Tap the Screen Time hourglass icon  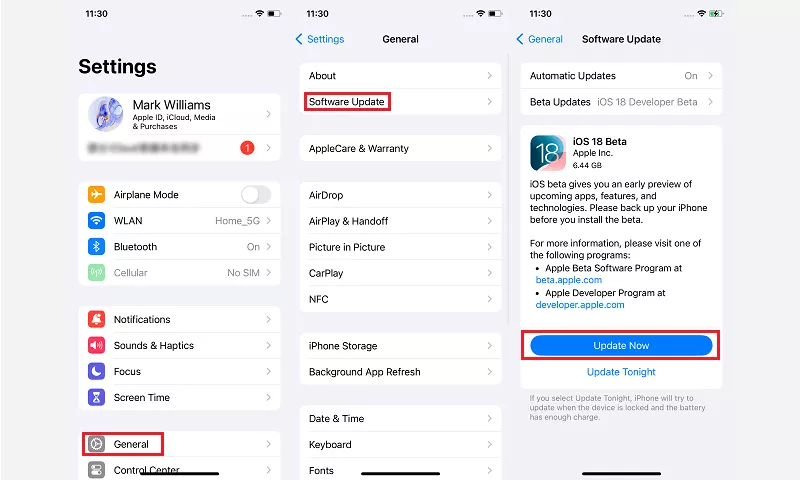pyautogui.click(x=96, y=397)
